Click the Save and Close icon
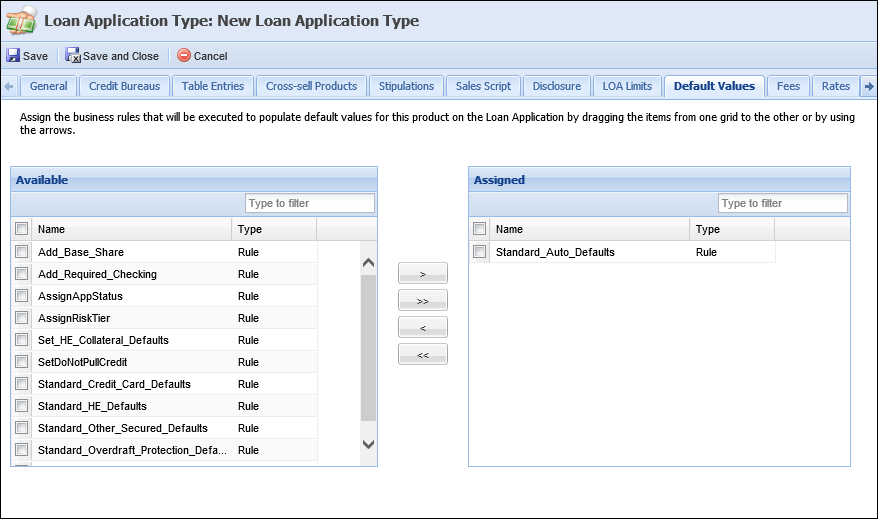 coord(73,55)
